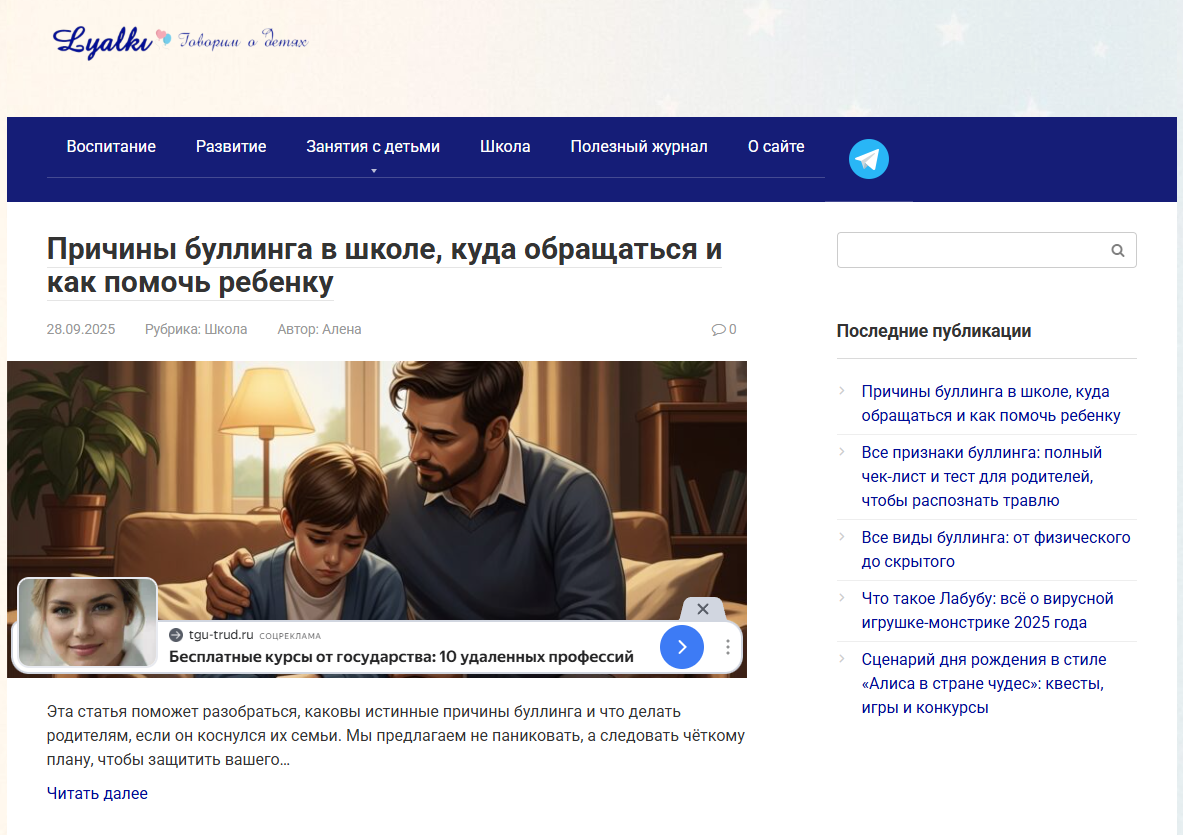
Task: Click the Последние публикации heading
Action: pos(934,331)
